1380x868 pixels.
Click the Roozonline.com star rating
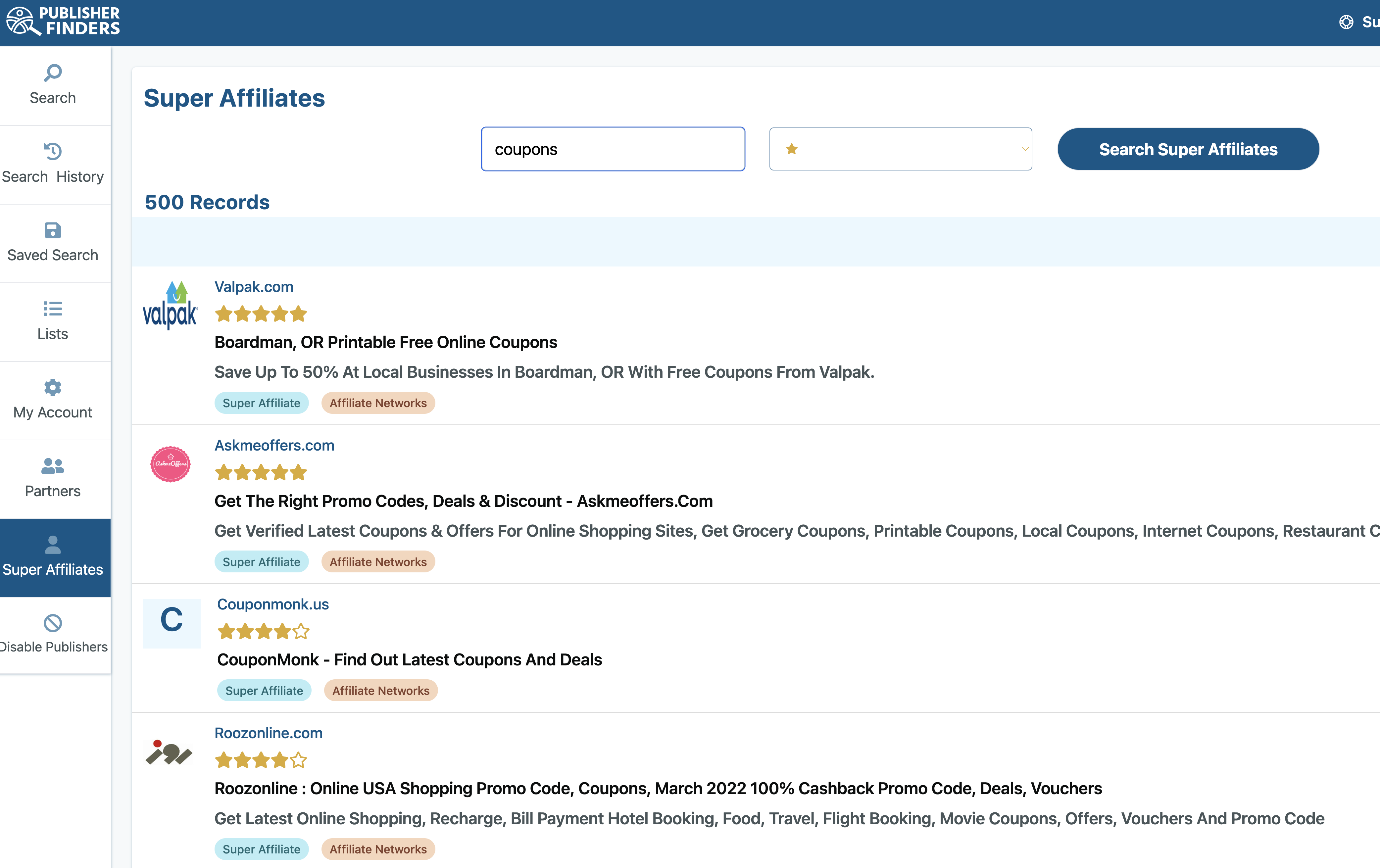261,760
